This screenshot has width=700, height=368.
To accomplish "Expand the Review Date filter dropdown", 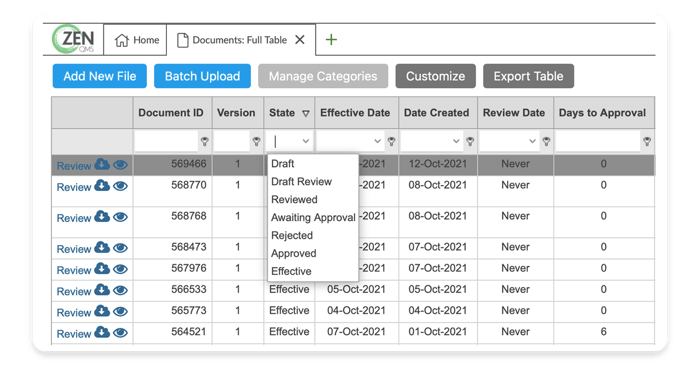I will (x=532, y=142).
